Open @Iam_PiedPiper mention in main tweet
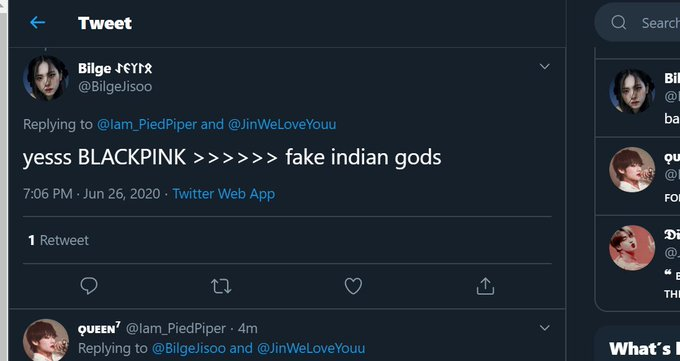 point(147,125)
